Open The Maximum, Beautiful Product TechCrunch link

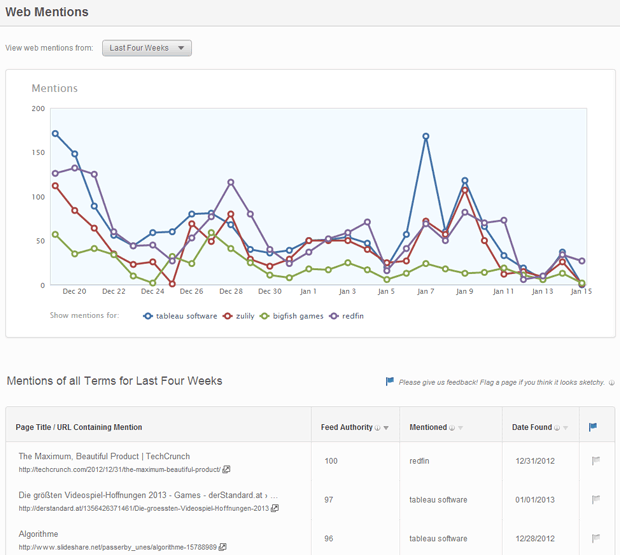coord(104,455)
